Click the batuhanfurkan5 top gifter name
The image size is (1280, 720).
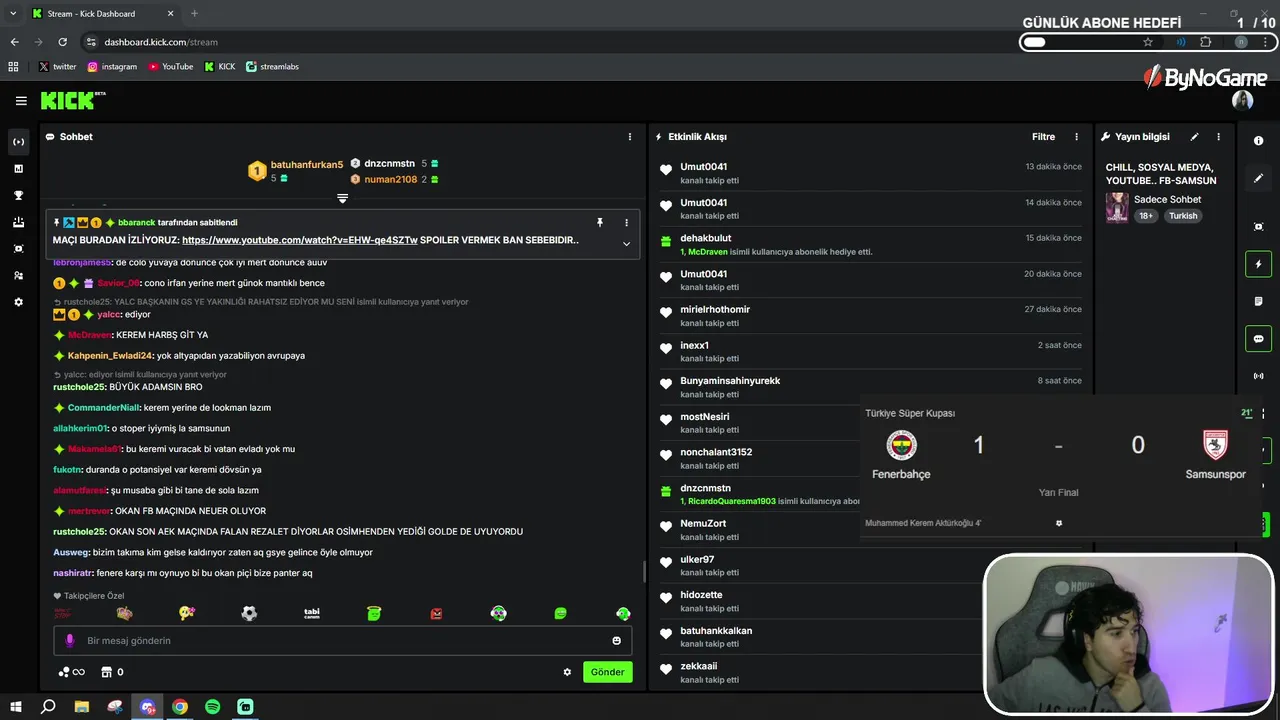tap(307, 164)
